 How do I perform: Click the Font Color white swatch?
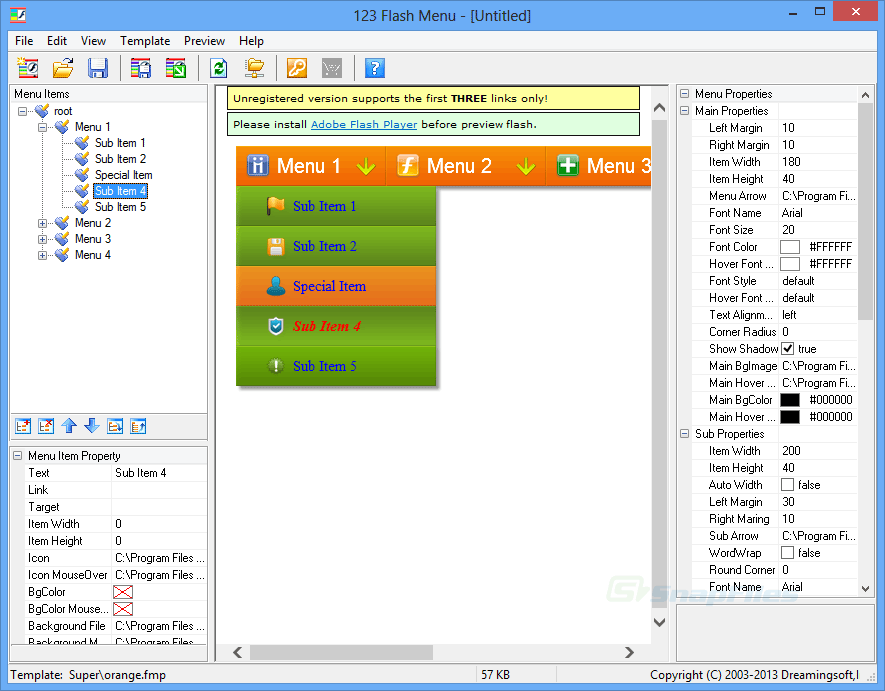pos(790,247)
